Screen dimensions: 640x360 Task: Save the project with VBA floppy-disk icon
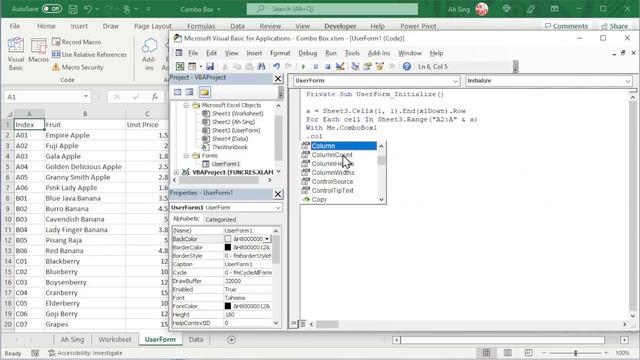click(x=210, y=67)
